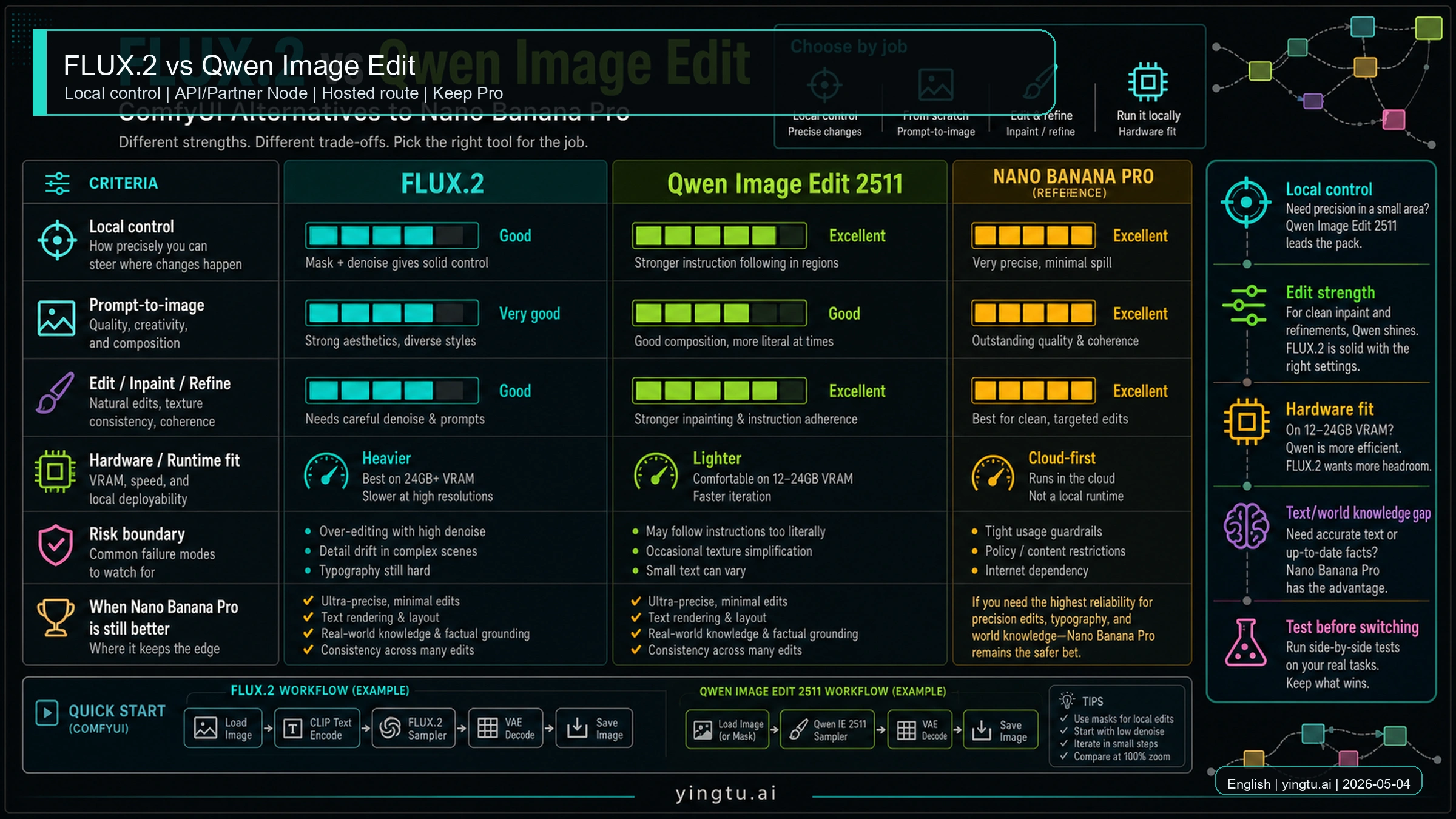Image resolution: width=1456 pixels, height=819 pixels.
Task: Click the Hardware / Runtime fit chip icon
Action: click(x=55, y=471)
